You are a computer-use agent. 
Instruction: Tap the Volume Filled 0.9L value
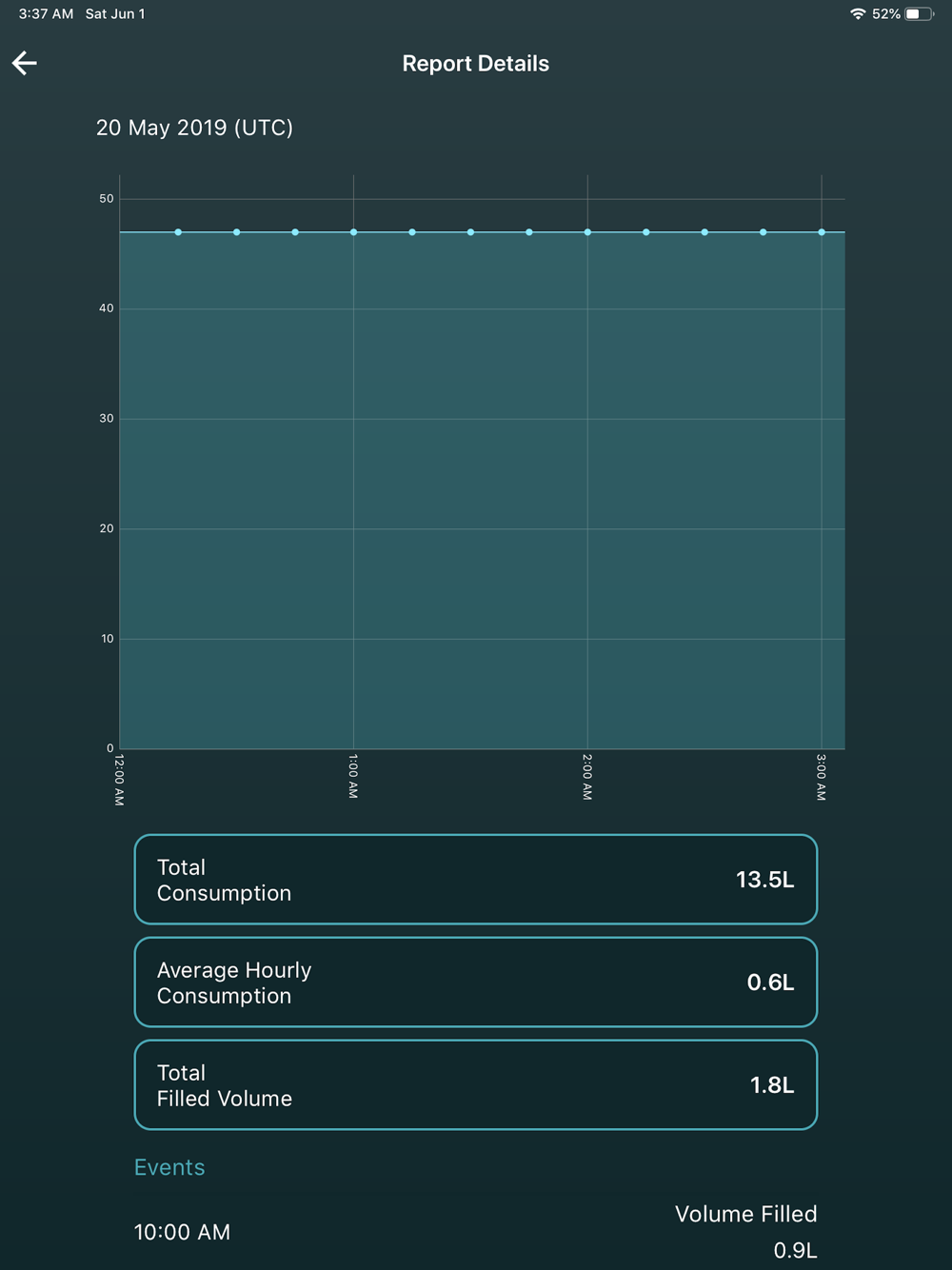pos(795,1250)
